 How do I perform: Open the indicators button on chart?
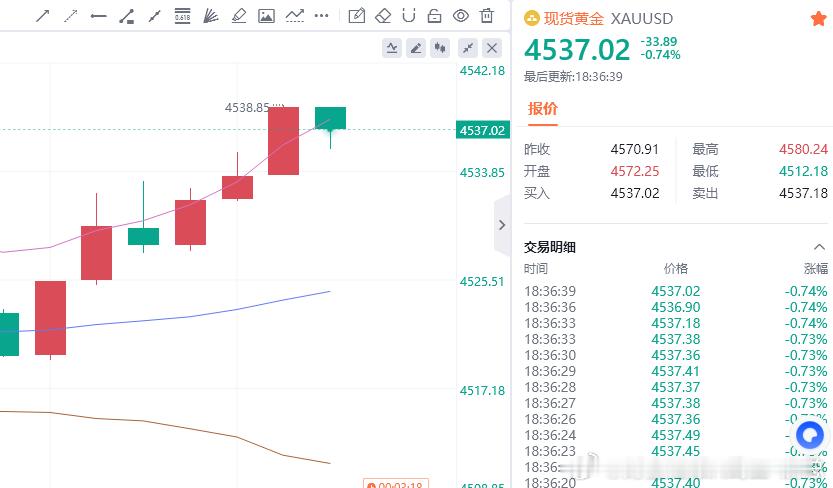(x=392, y=48)
